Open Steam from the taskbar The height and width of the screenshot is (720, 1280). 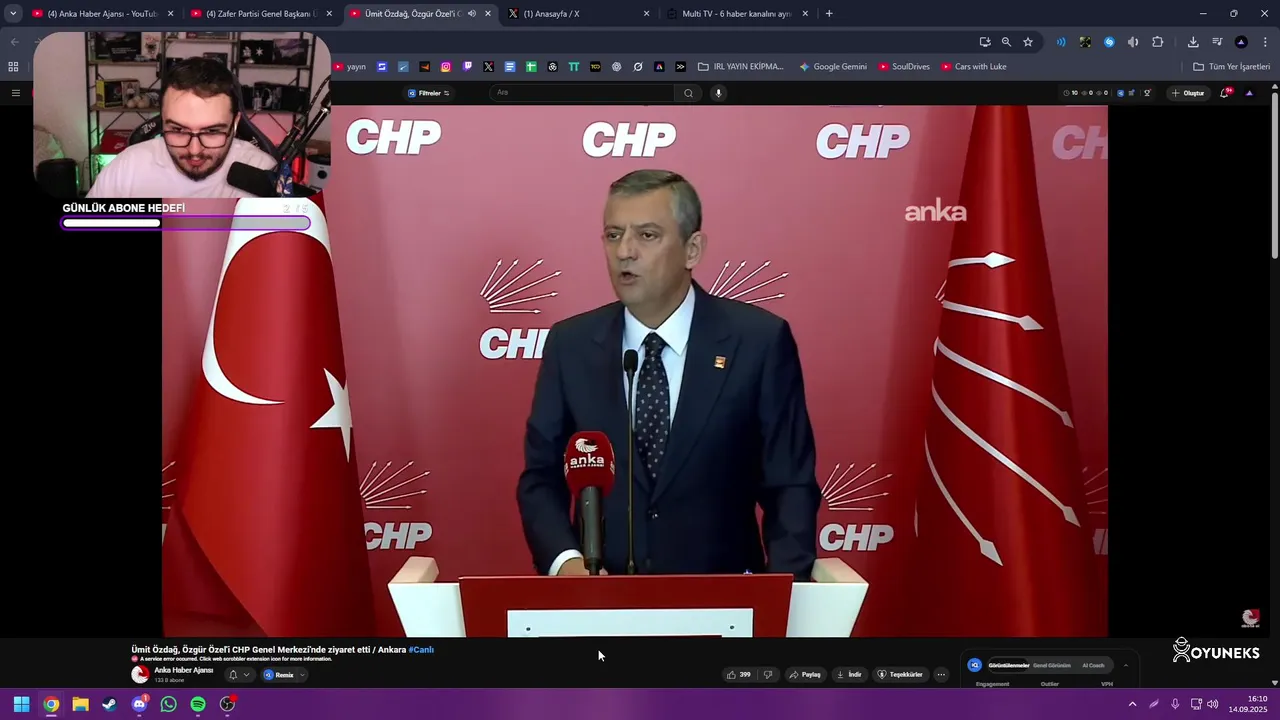[109, 704]
